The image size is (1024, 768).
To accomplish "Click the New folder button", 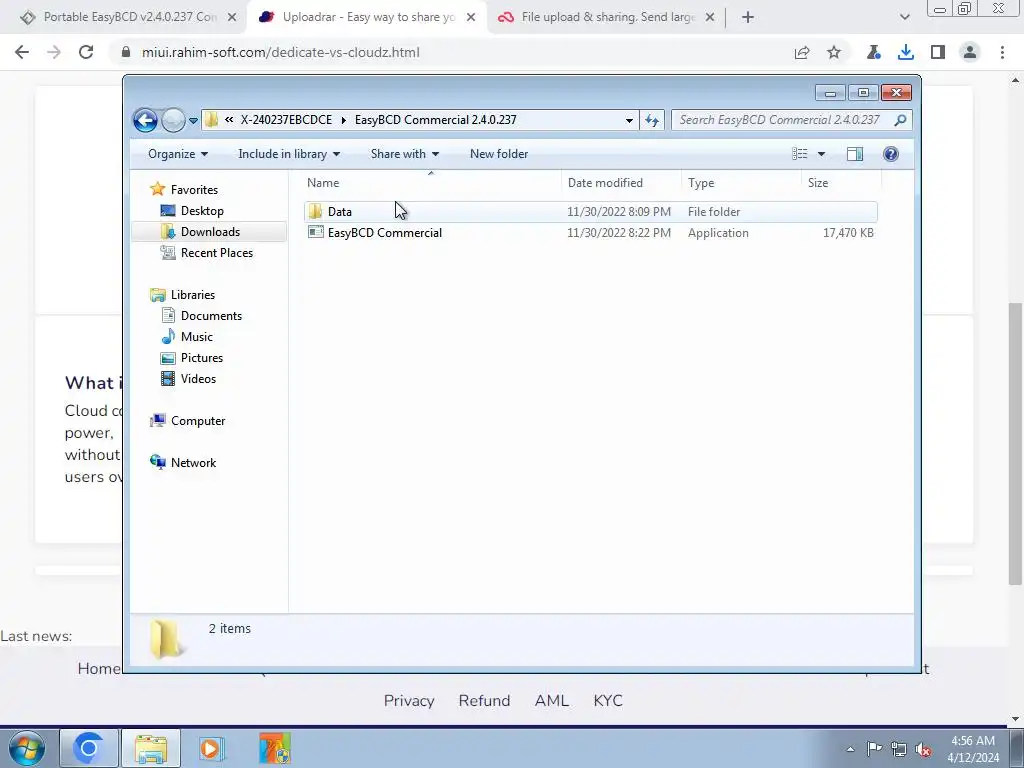I will [x=499, y=154].
